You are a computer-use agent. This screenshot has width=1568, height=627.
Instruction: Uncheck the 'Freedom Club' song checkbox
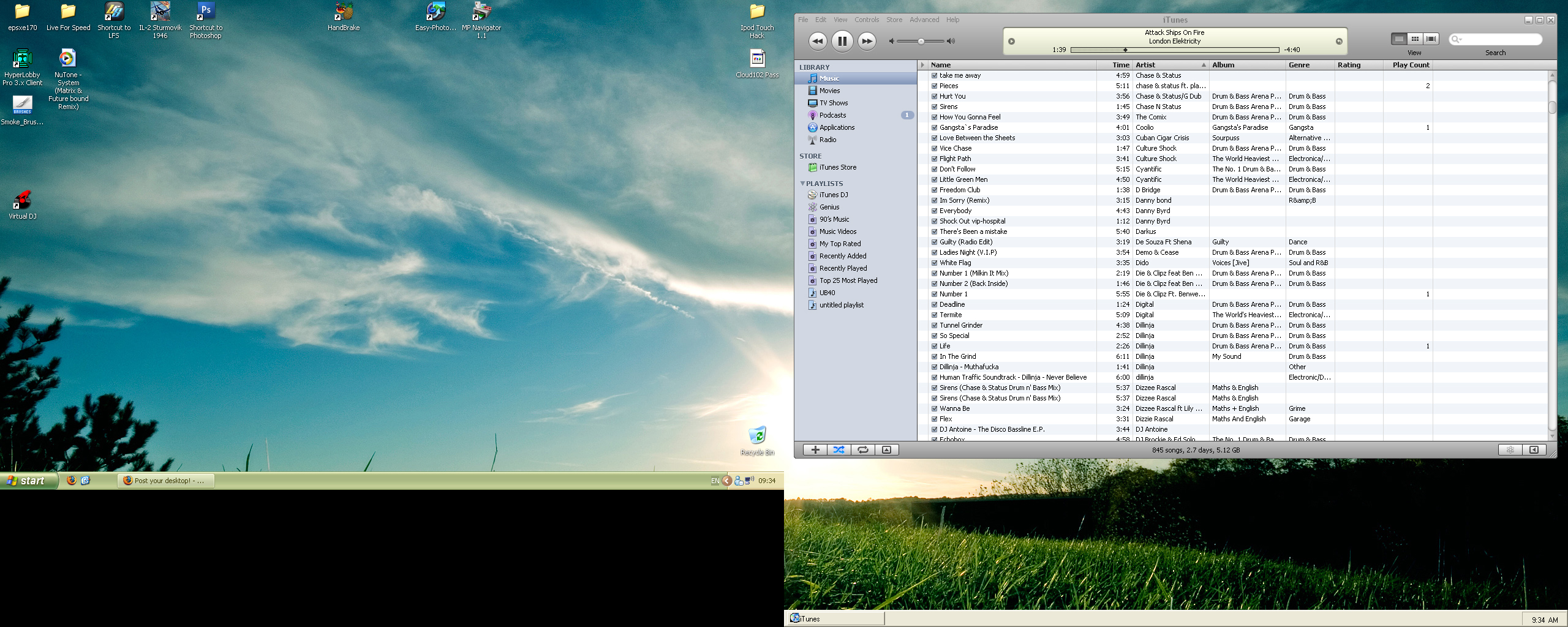click(x=935, y=190)
